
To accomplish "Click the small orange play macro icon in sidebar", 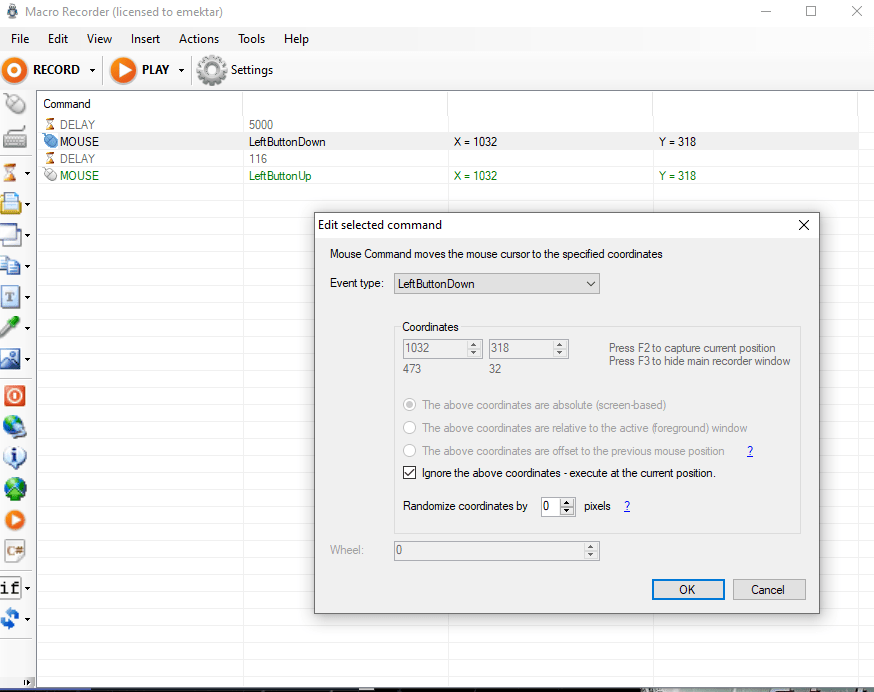I will (x=15, y=520).
